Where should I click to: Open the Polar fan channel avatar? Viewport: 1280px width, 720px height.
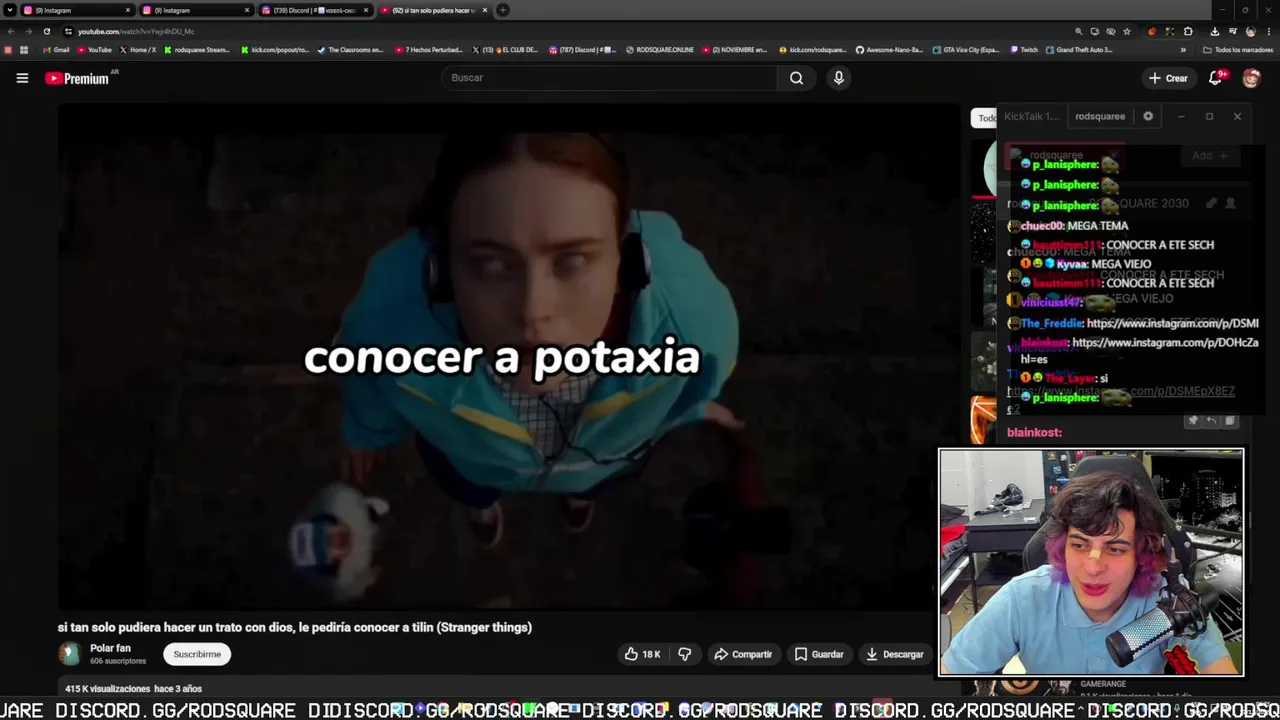[x=69, y=654]
